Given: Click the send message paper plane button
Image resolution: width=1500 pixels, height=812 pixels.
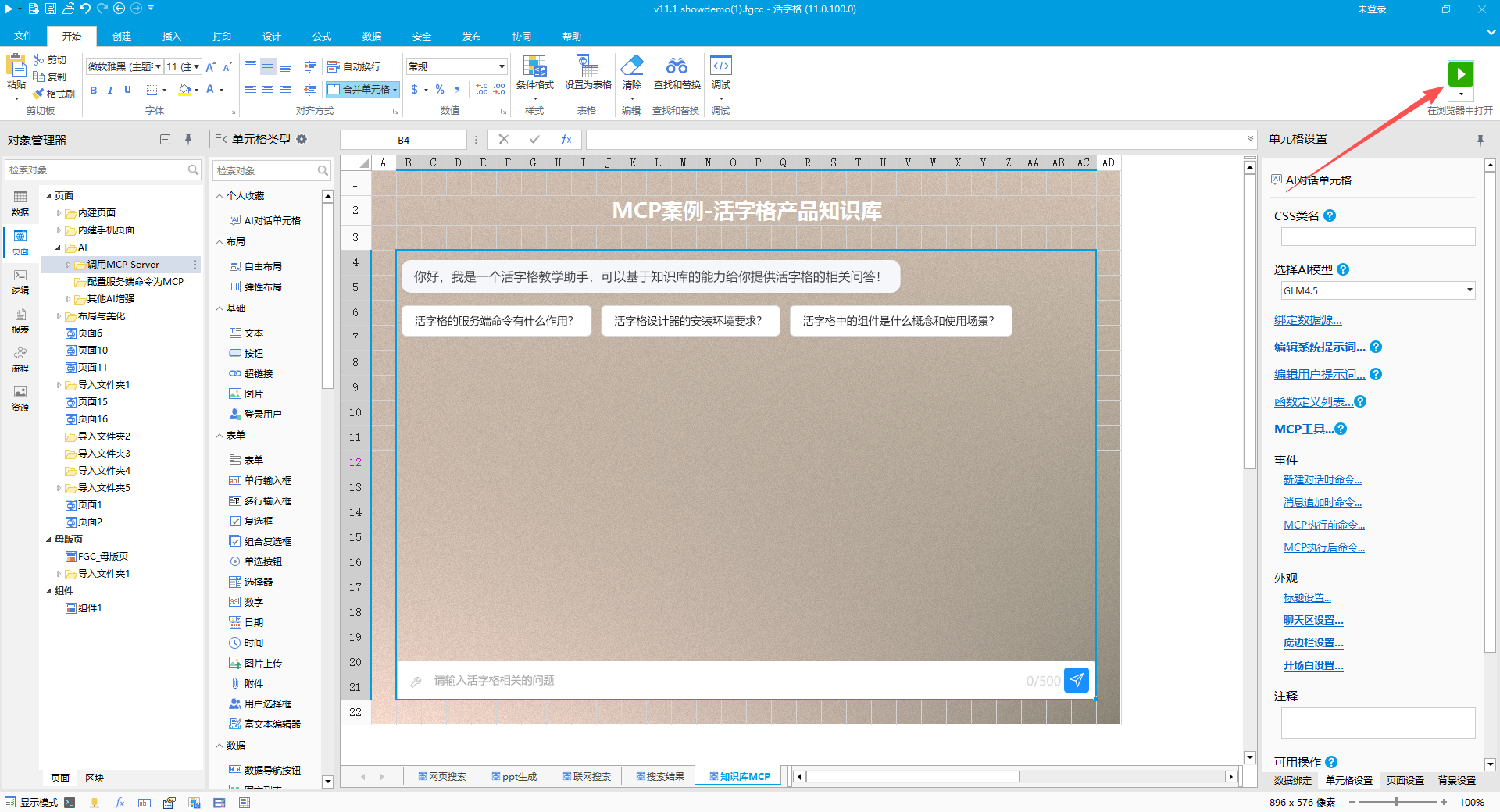Looking at the screenshot, I should coord(1077,680).
